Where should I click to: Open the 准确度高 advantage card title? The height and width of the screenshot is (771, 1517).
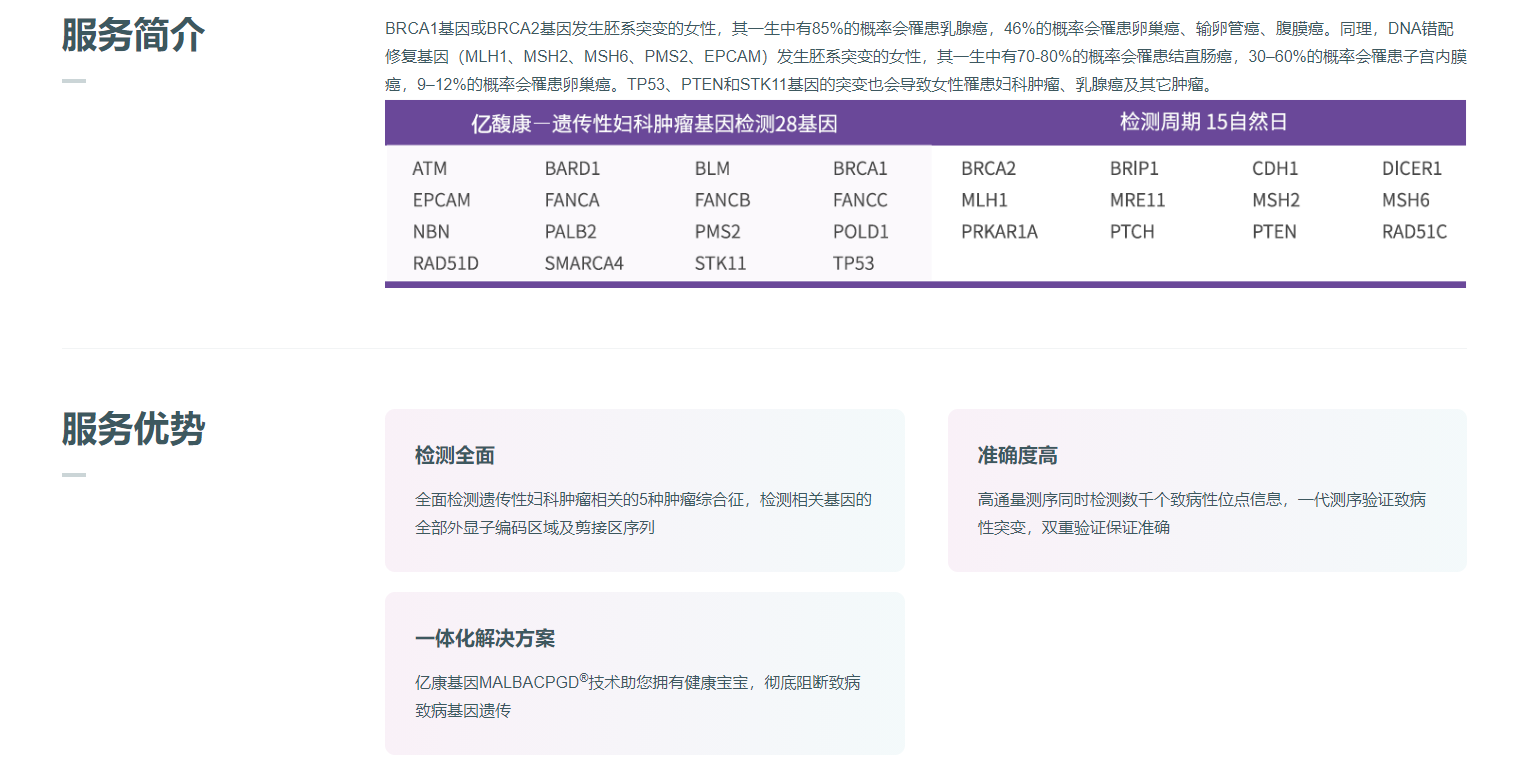click(1017, 456)
